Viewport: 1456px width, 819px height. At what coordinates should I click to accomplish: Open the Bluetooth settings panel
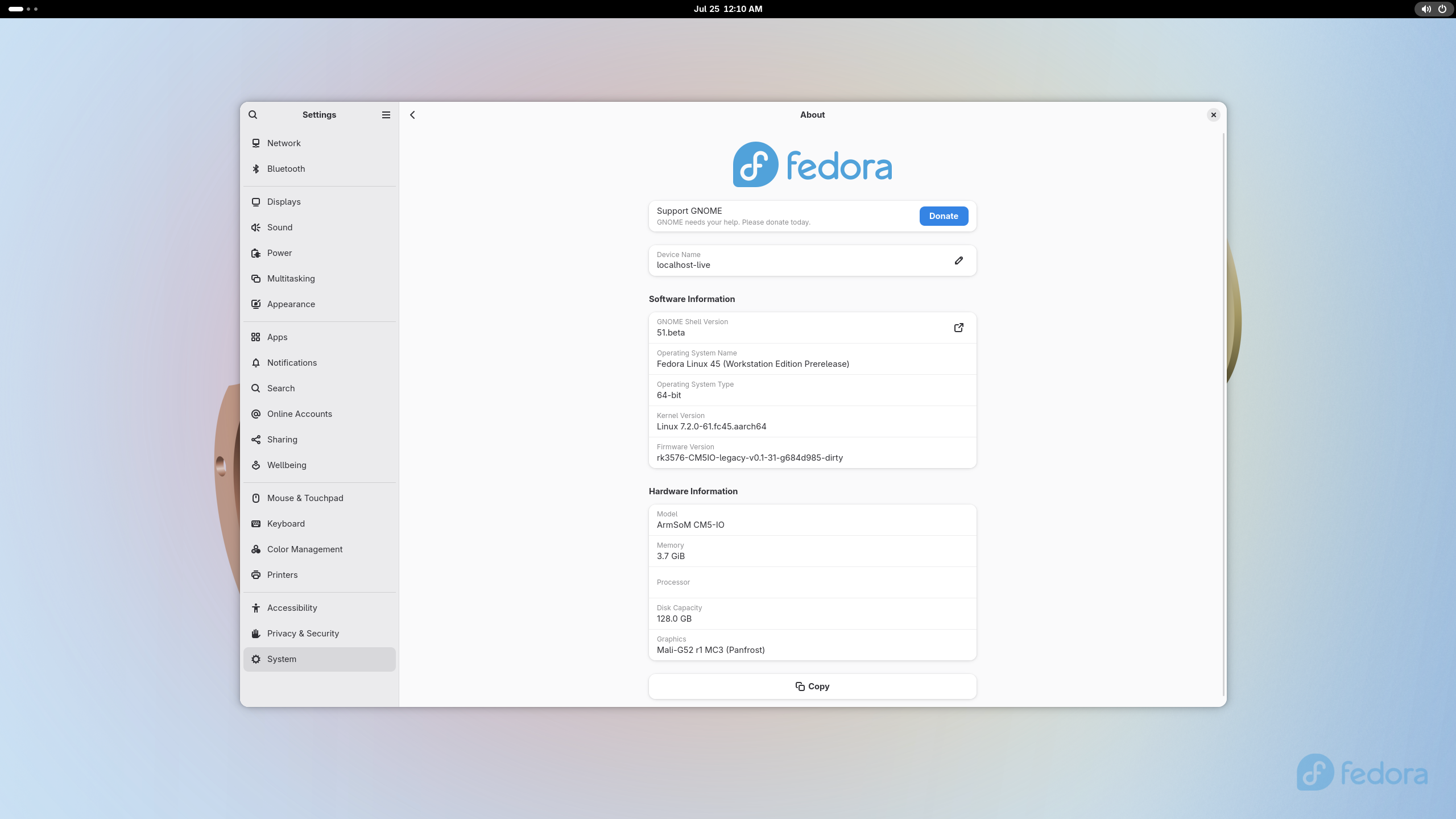[x=320, y=169]
